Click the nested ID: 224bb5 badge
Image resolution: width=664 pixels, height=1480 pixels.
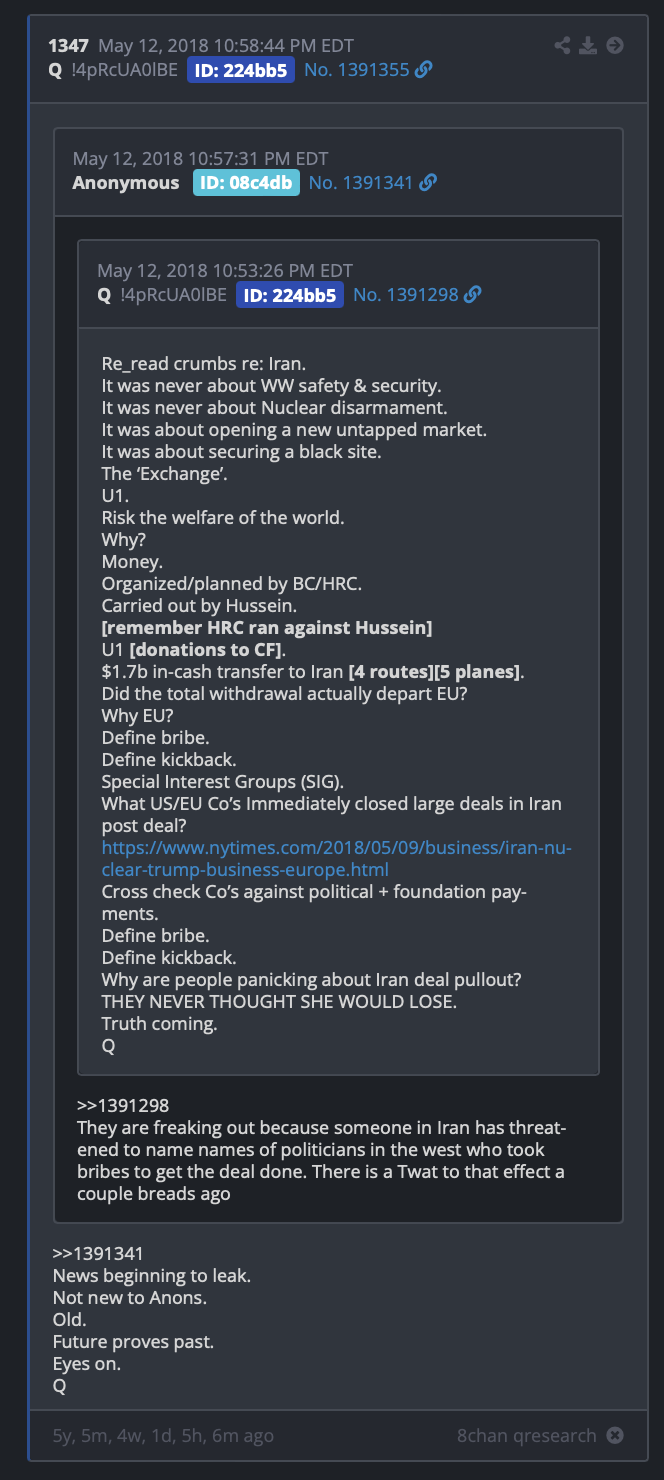tap(290, 294)
